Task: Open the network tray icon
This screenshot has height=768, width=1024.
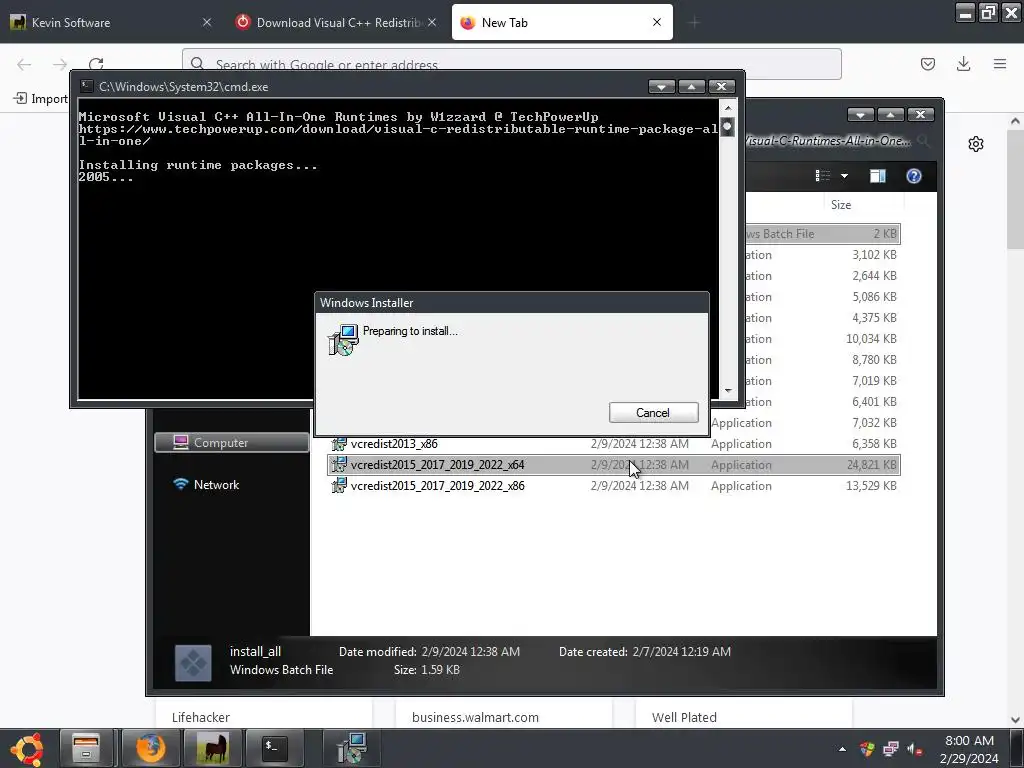Action: click(x=891, y=749)
